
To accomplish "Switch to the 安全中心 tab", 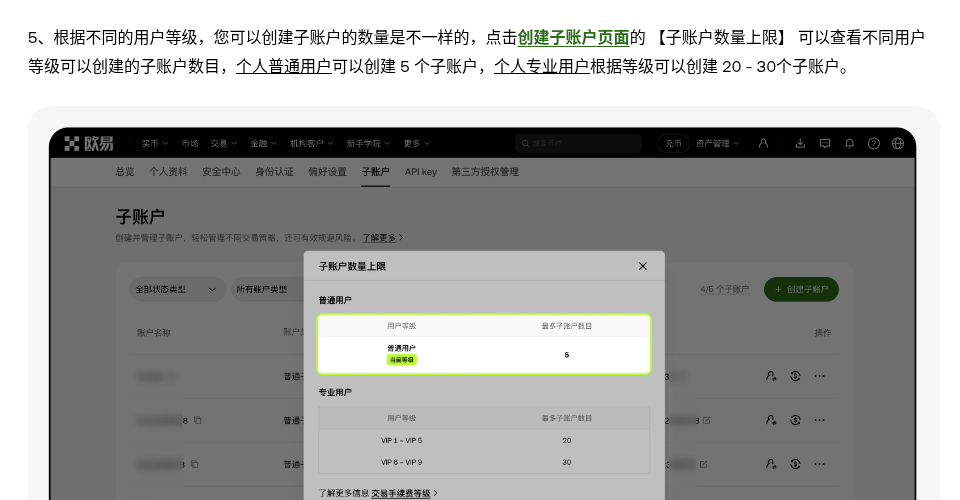I will click(221, 172).
